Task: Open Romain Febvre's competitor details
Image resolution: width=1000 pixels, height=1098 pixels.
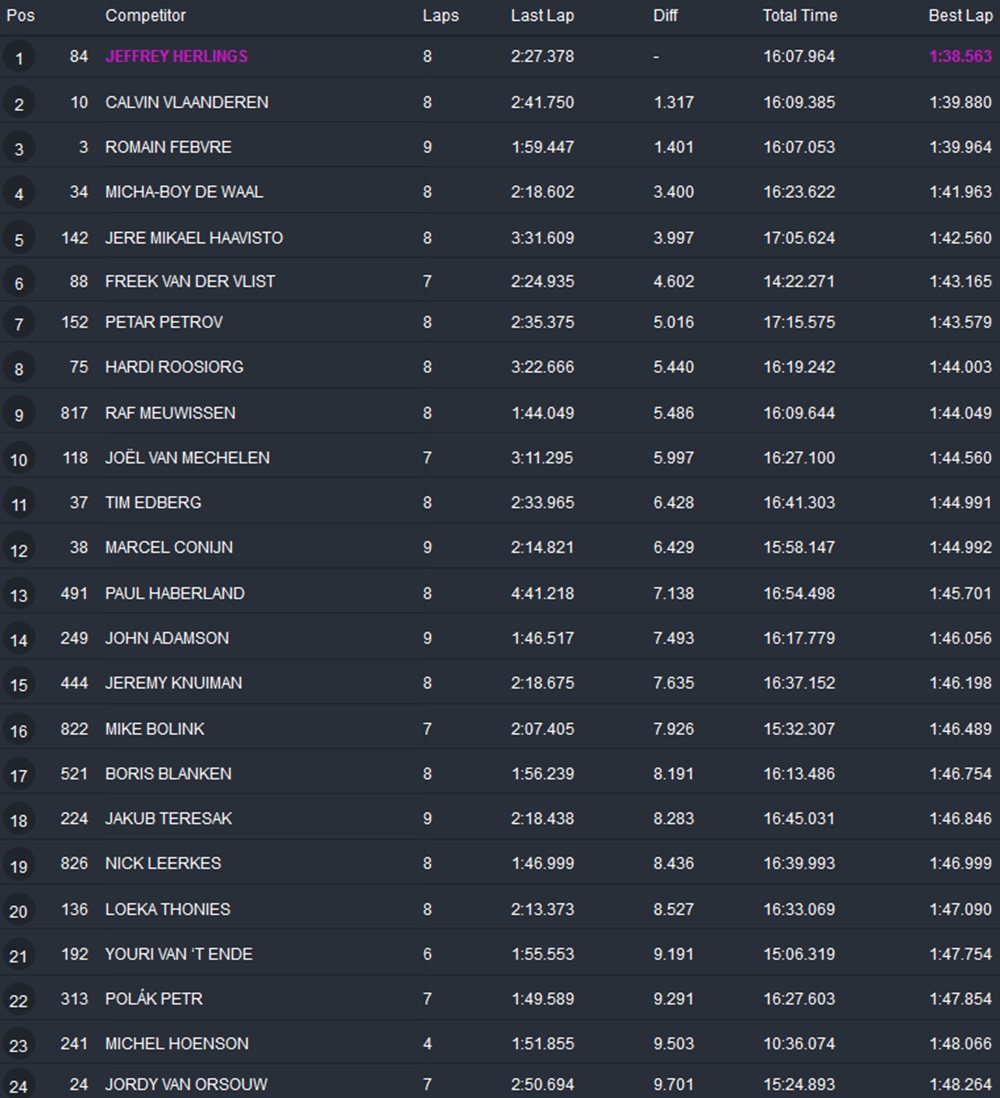Action: click(168, 147)
